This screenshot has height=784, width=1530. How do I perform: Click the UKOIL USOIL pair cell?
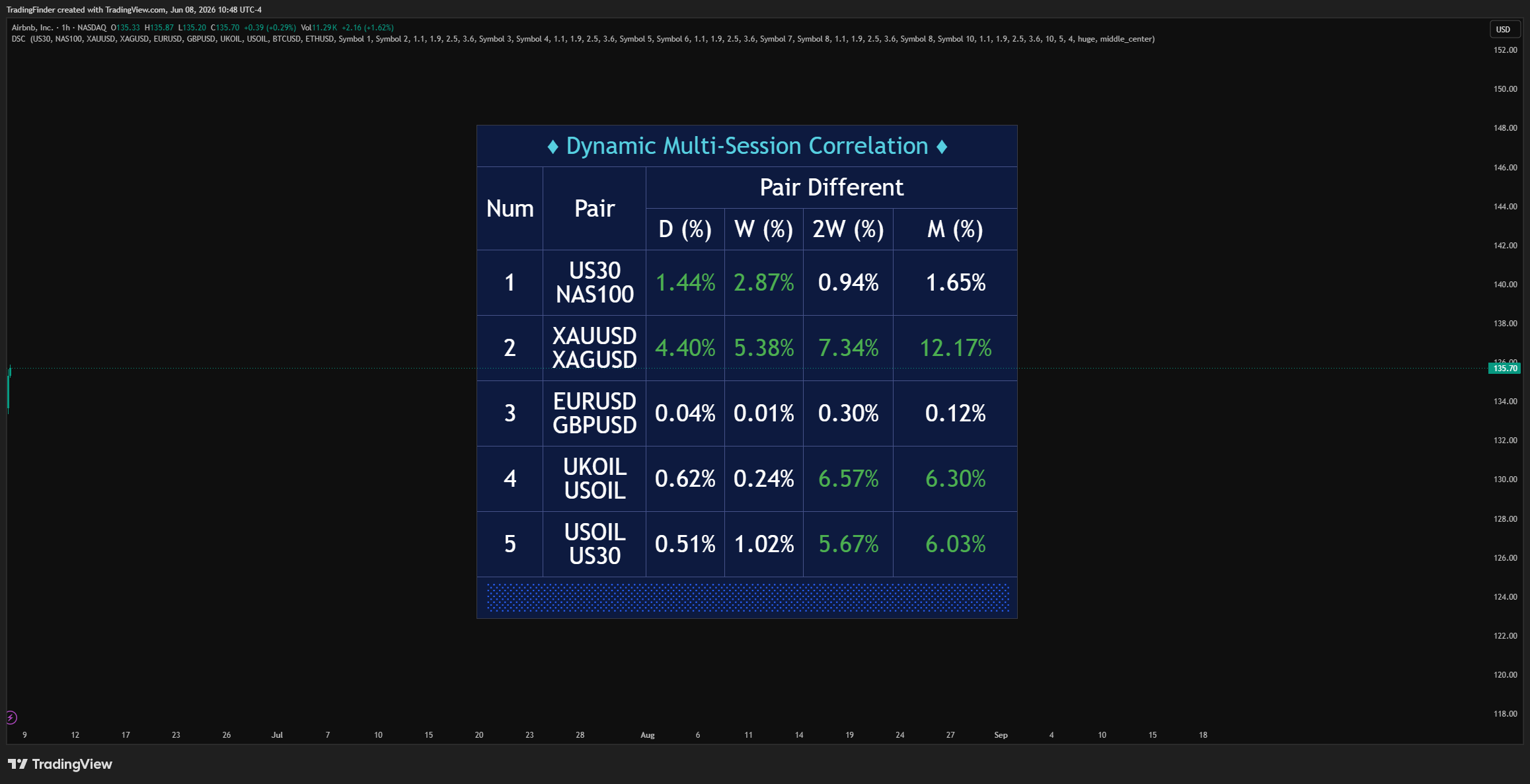tap(594, 479)
